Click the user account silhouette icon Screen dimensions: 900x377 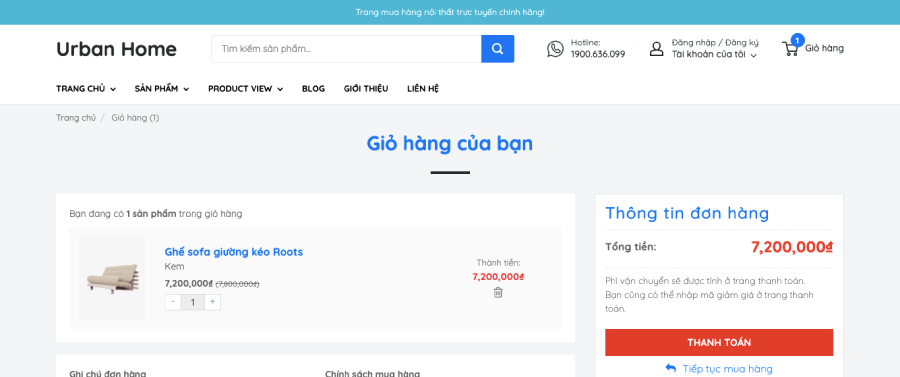tap(656, 49)
